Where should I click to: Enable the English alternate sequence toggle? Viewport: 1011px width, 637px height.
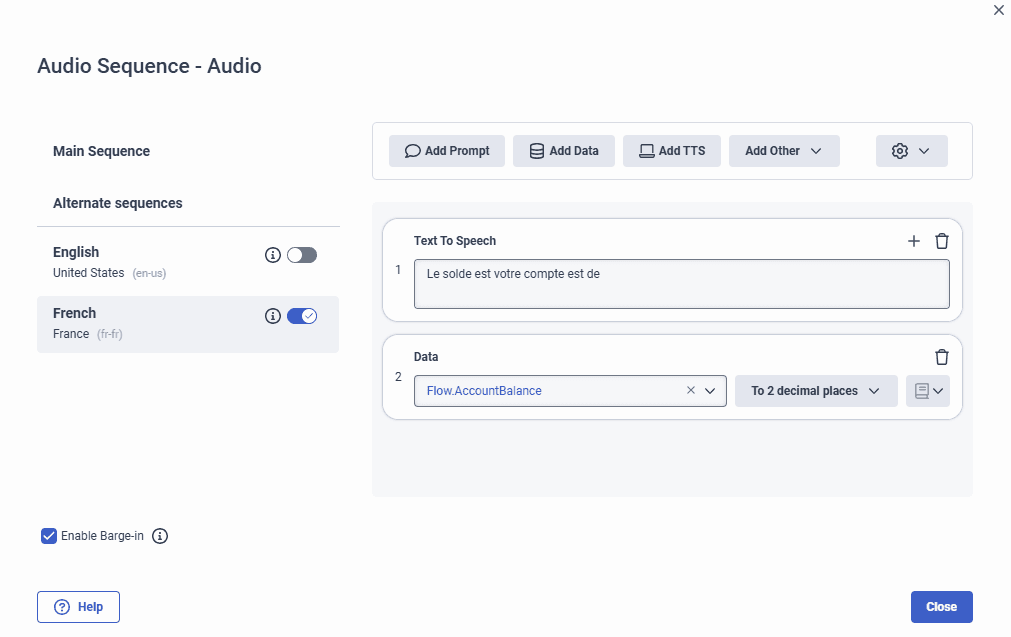[302, 255]
